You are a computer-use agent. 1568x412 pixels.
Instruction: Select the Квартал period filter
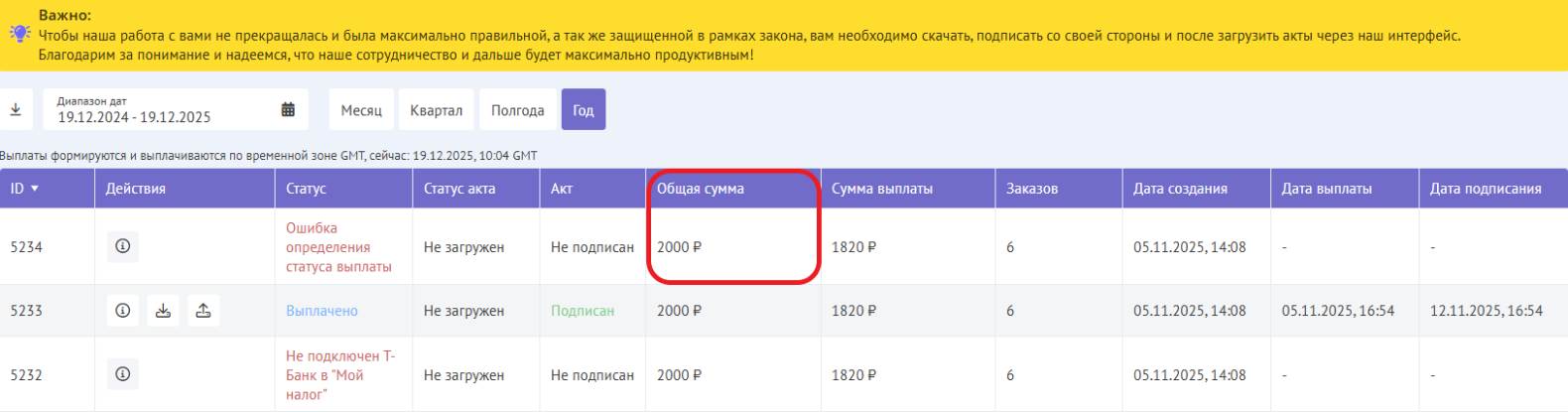(436, 110)
